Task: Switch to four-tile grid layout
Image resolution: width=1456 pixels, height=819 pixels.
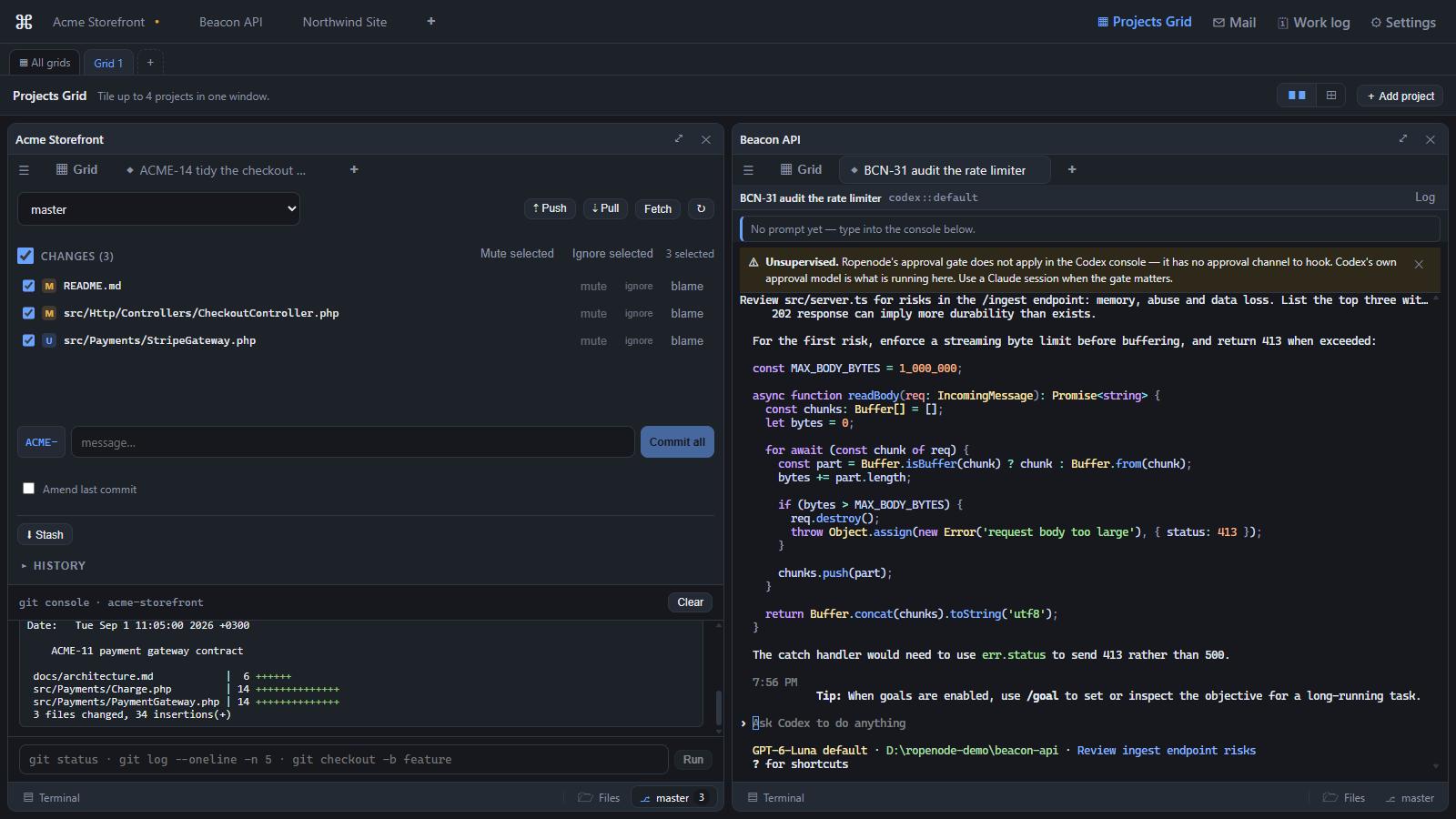Action: (1331, 96)
